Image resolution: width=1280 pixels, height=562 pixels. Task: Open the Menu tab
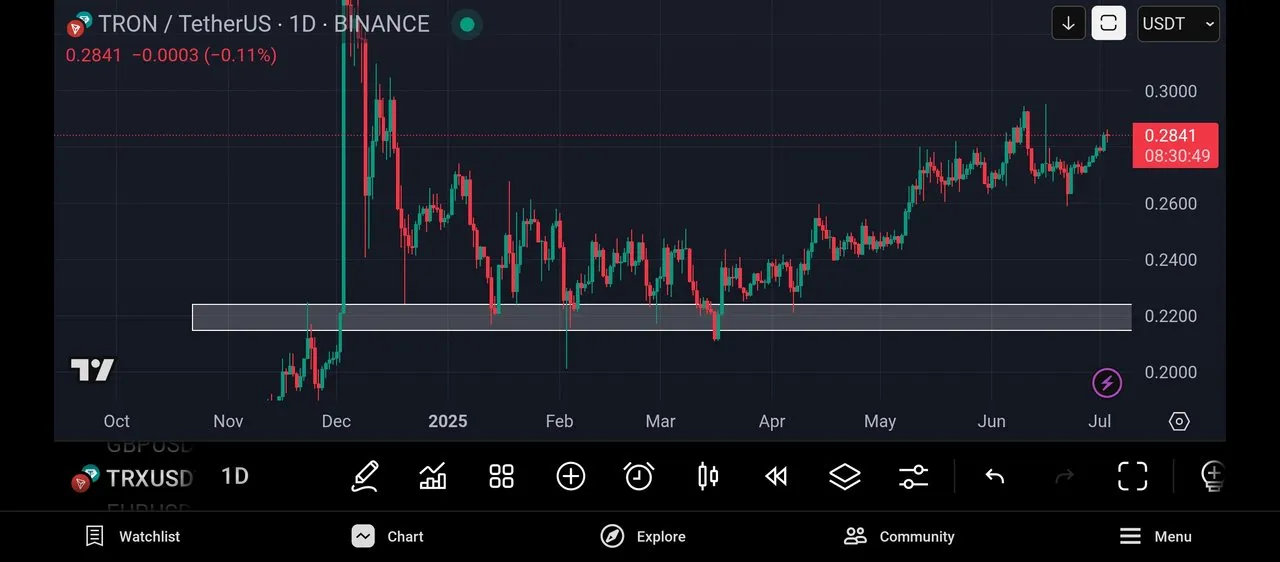[x=1155, y=537]
